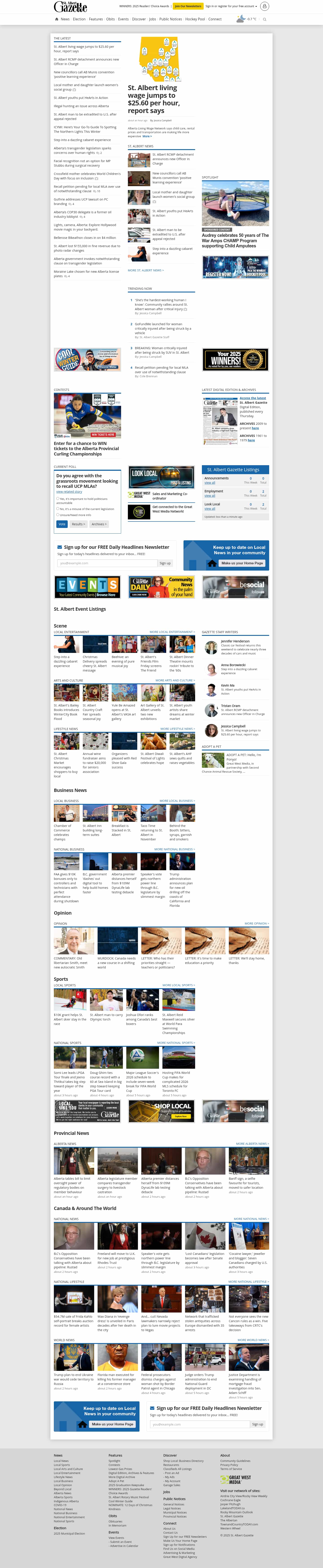Open War Amps CHAMP spotlight playground photo

point(235,203)
